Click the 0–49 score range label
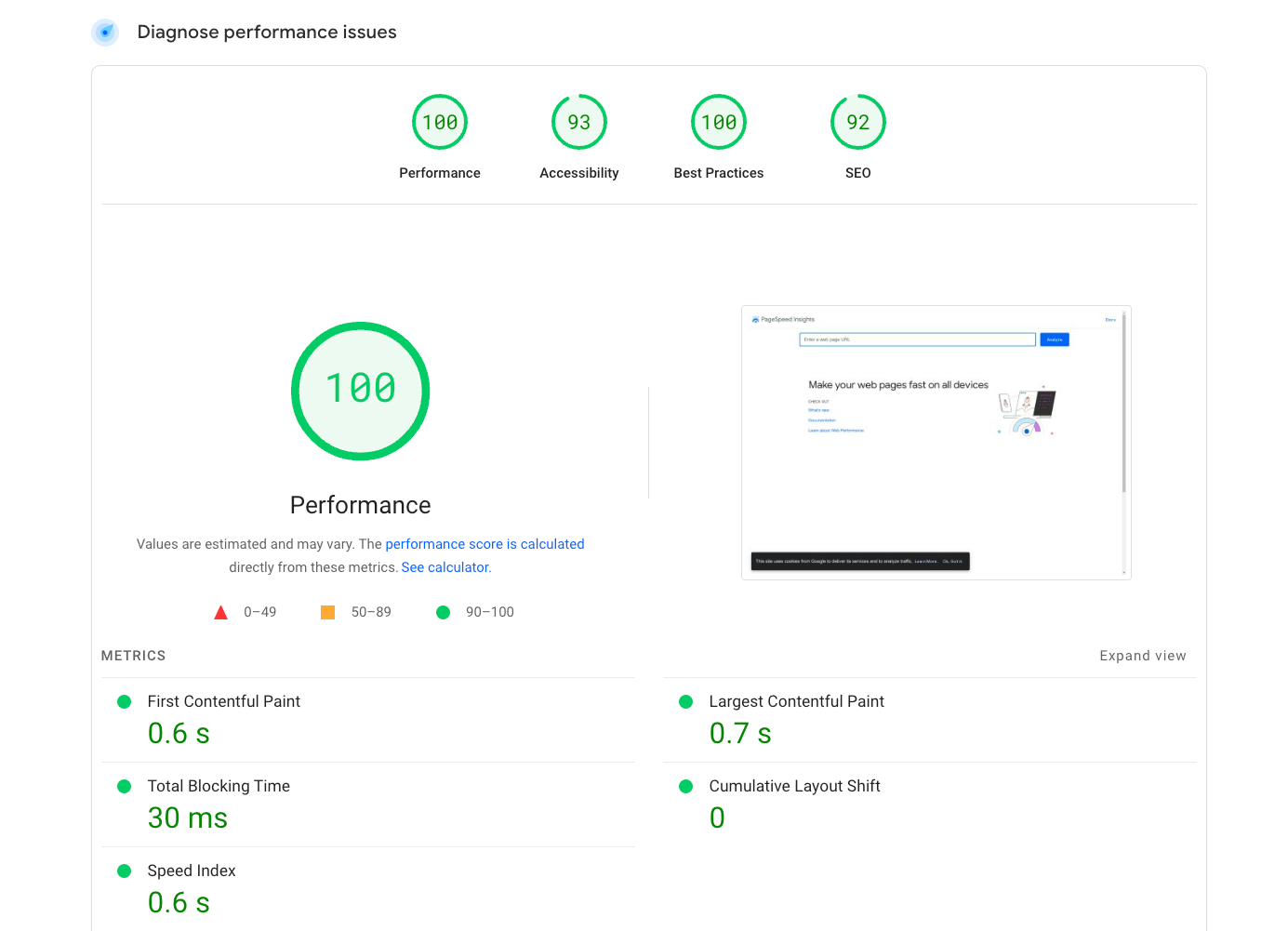1288x931 pixels. coord(260,612)
